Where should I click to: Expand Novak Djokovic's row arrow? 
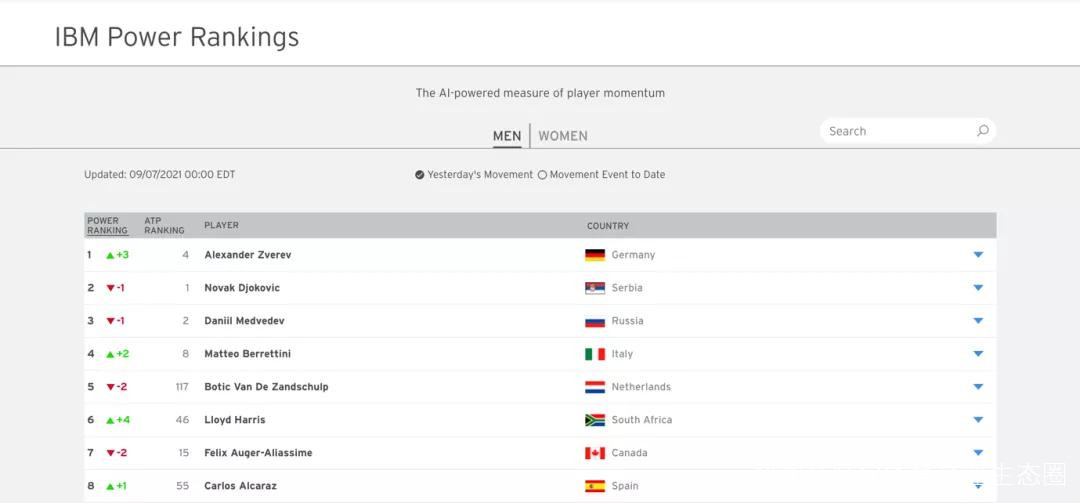(x=978, y=288)
